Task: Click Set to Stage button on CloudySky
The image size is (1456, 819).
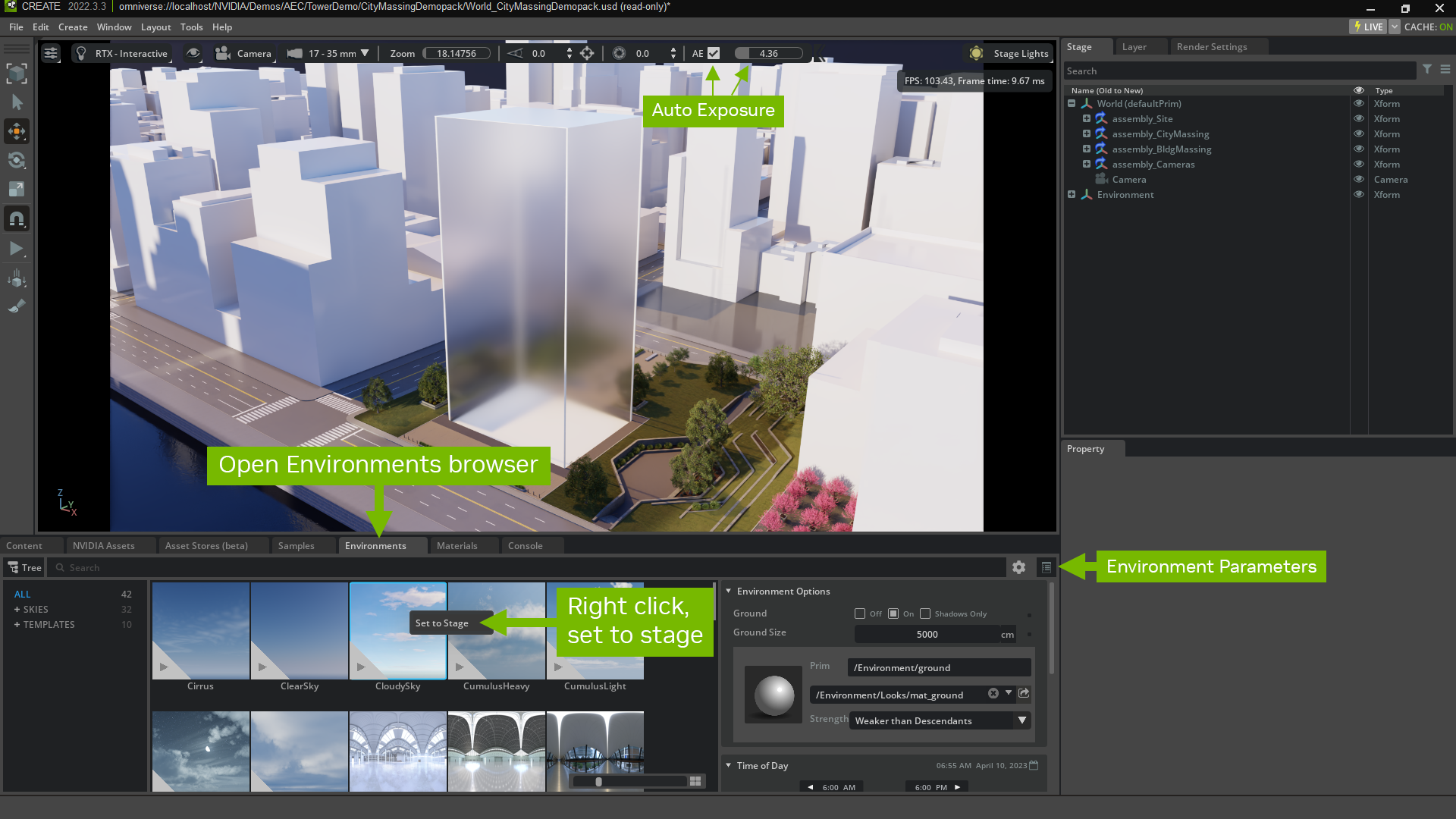Action: pos(441,623)
